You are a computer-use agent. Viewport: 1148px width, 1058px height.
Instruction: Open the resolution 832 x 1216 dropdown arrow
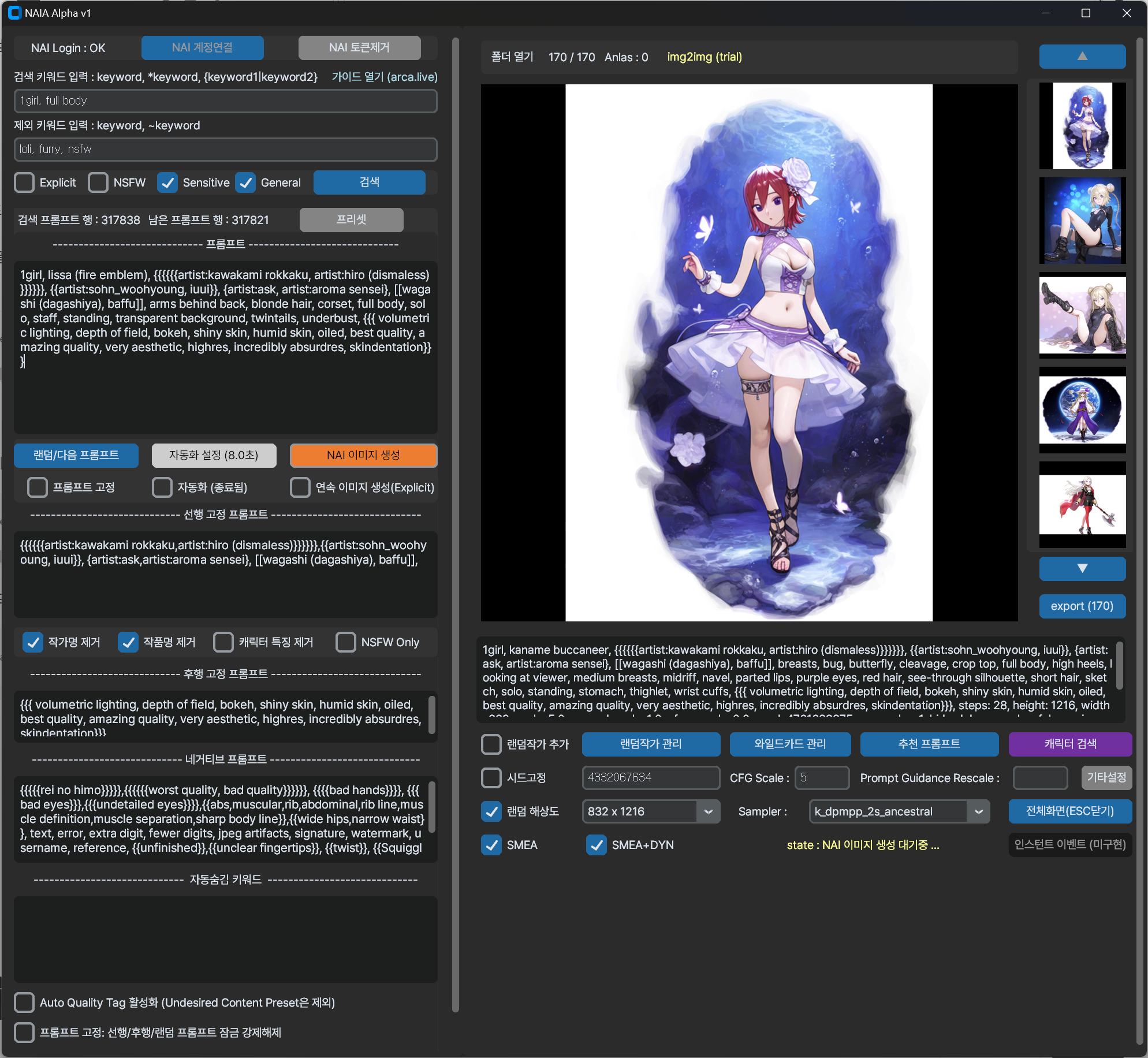(x=708, y=811)
